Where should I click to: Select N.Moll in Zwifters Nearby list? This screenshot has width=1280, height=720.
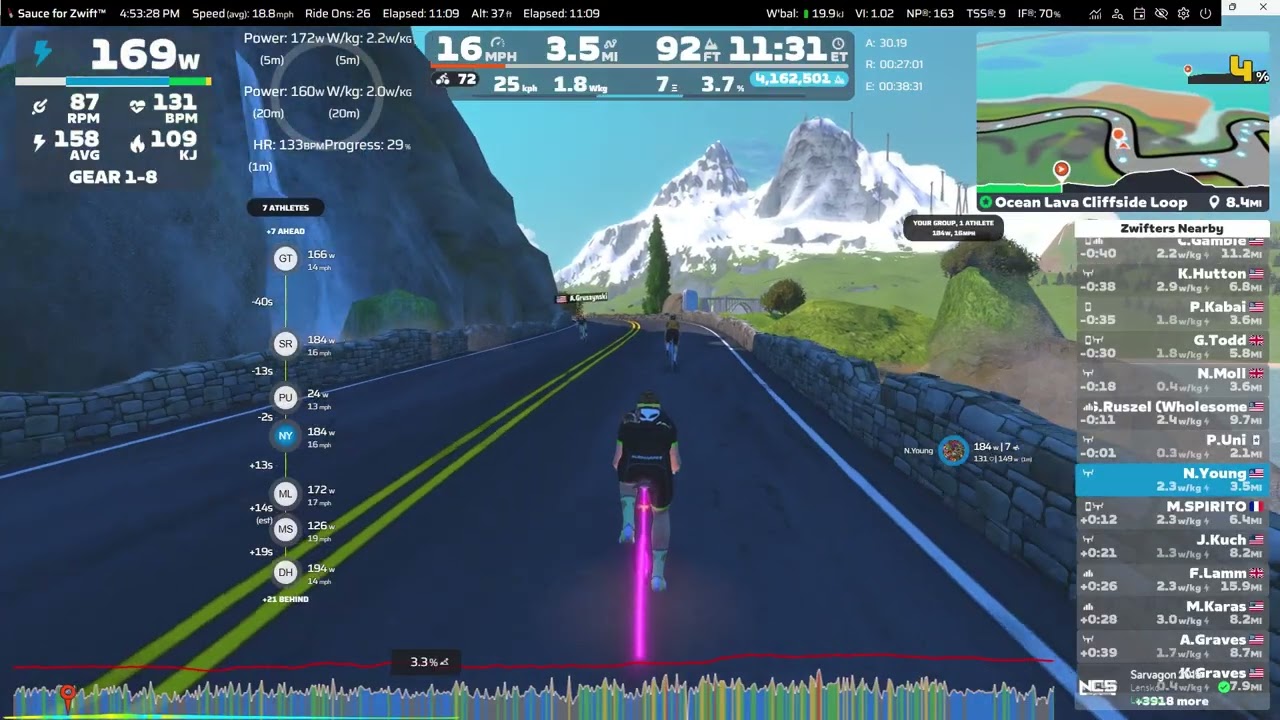tap(1172, 380)
